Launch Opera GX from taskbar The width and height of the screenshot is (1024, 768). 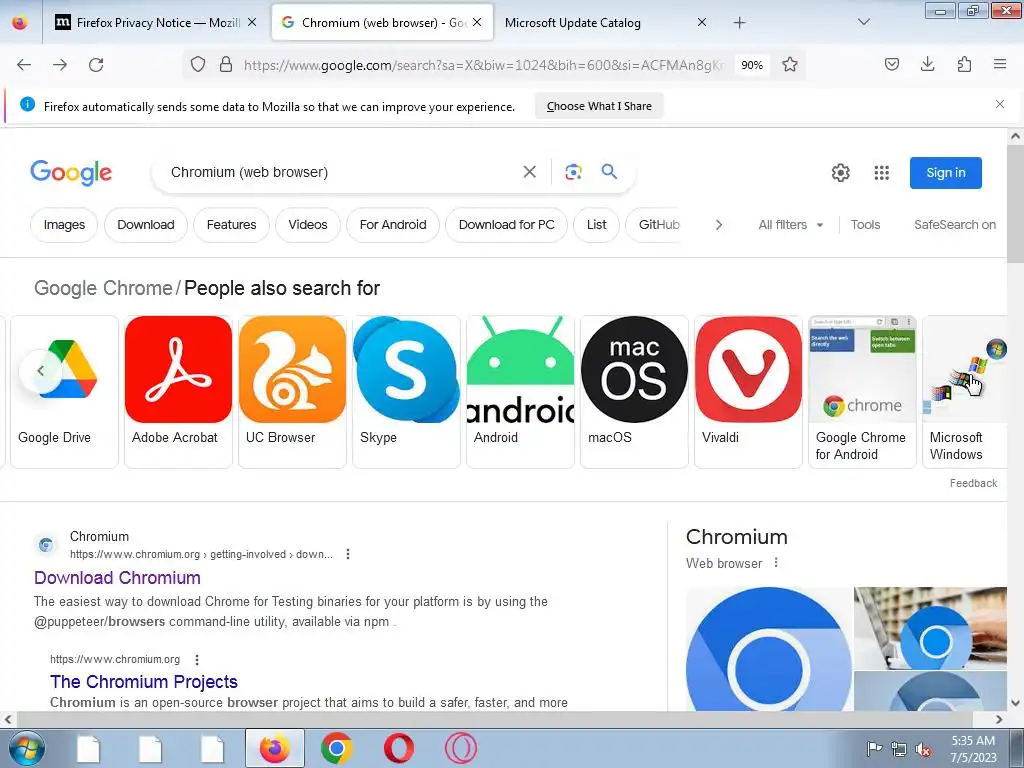pyautogui.click(x=460, y=748)
